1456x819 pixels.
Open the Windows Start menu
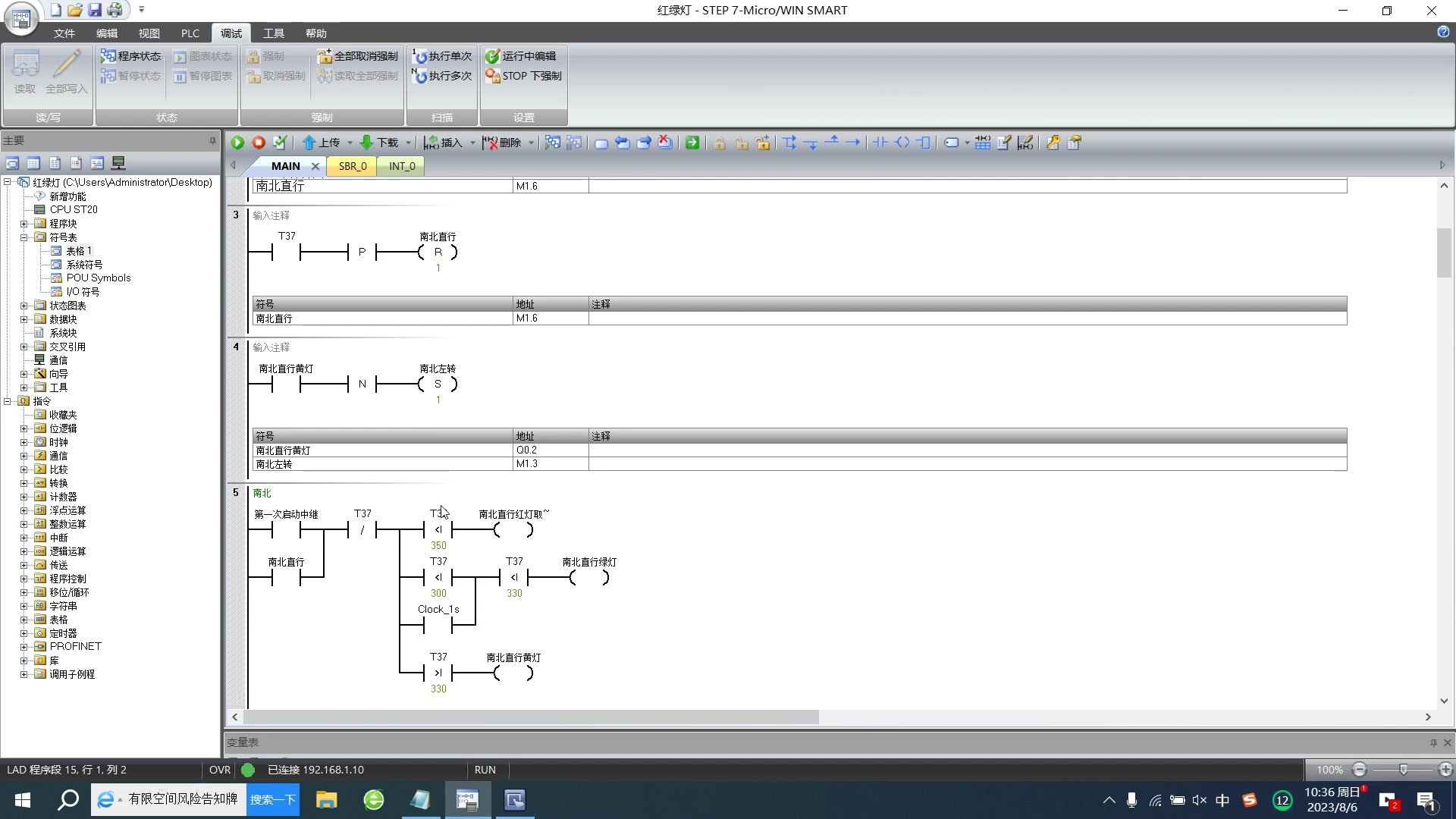23,800
